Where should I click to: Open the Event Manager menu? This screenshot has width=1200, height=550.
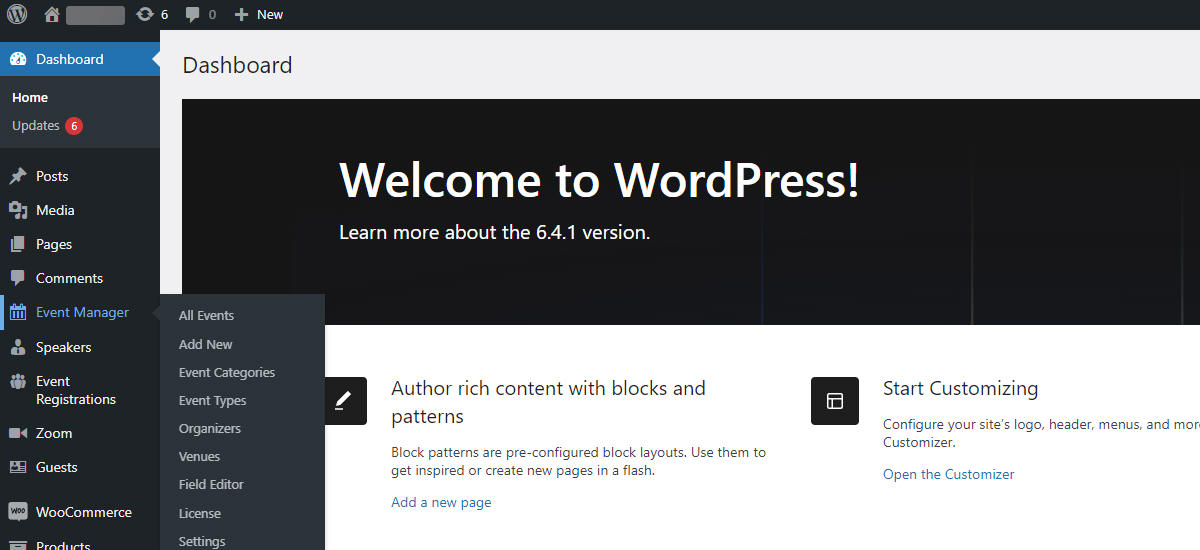[x=80, y=312]
